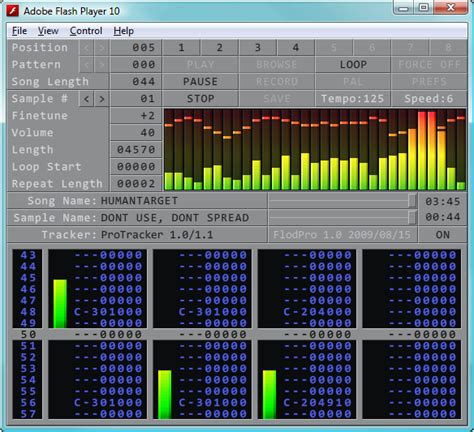Click the Speed:6 field

point(429,99)
